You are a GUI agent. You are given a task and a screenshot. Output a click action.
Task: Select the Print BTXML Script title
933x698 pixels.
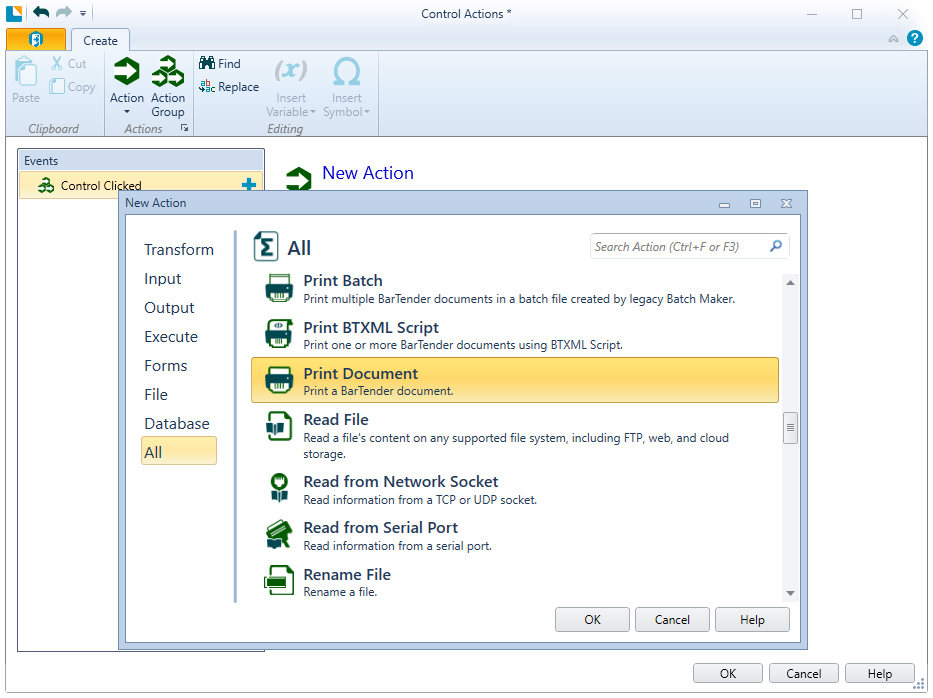(371, 328)
